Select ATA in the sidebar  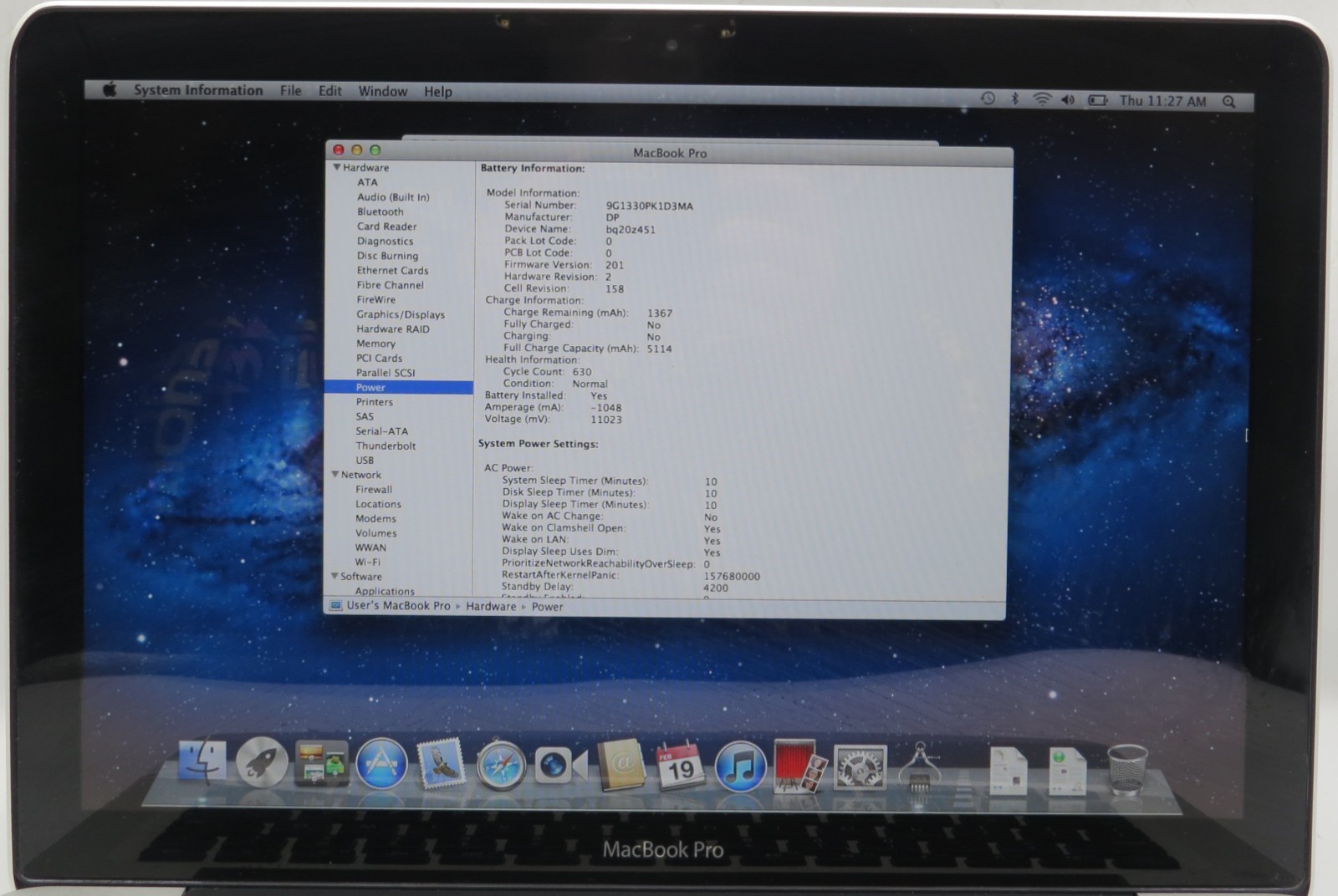(x=367, y=181)
